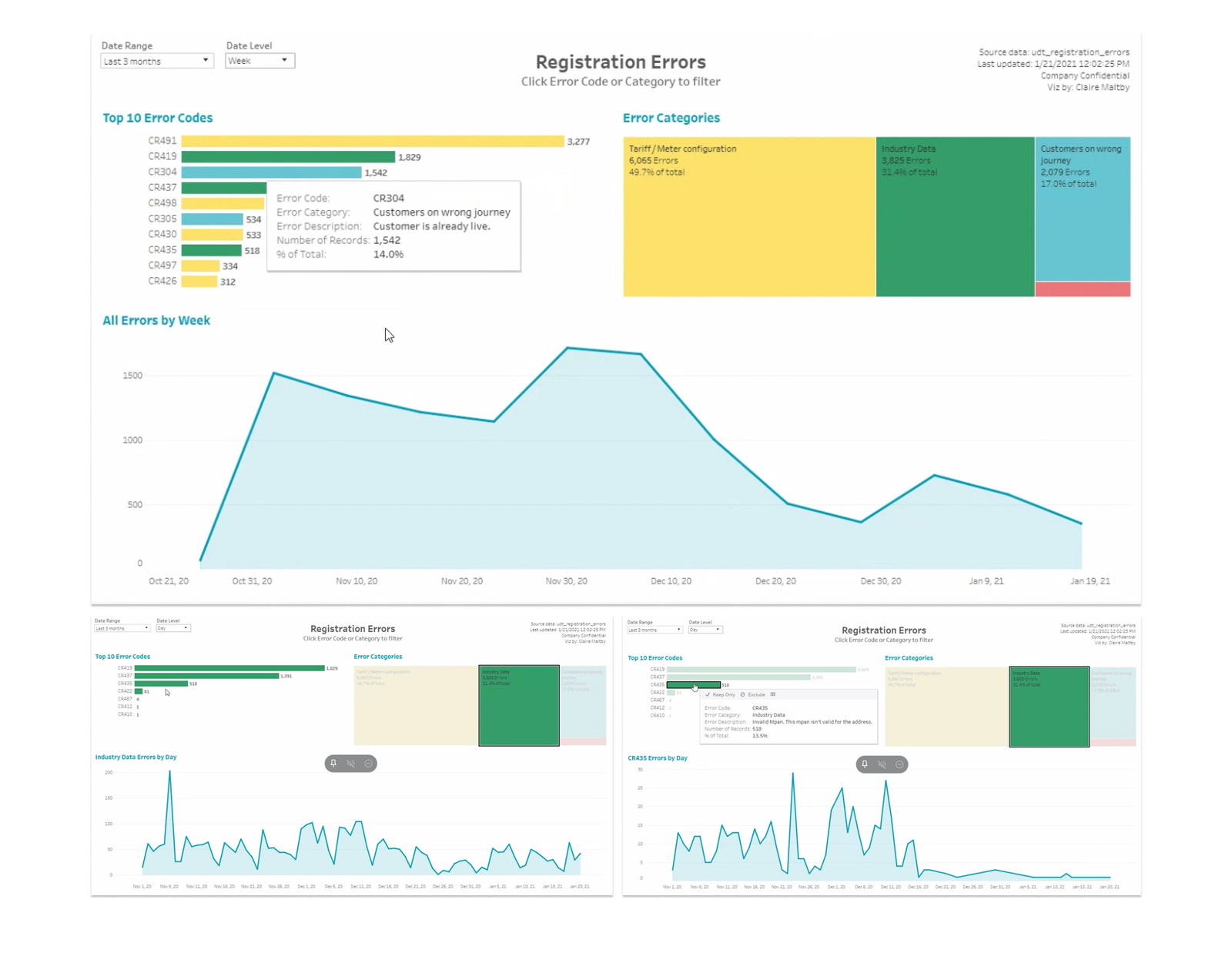The width and height of the screenshot is (1232, 953).
Task: Select the CR430 bar labeled 533
Action: tap(213, 235)
